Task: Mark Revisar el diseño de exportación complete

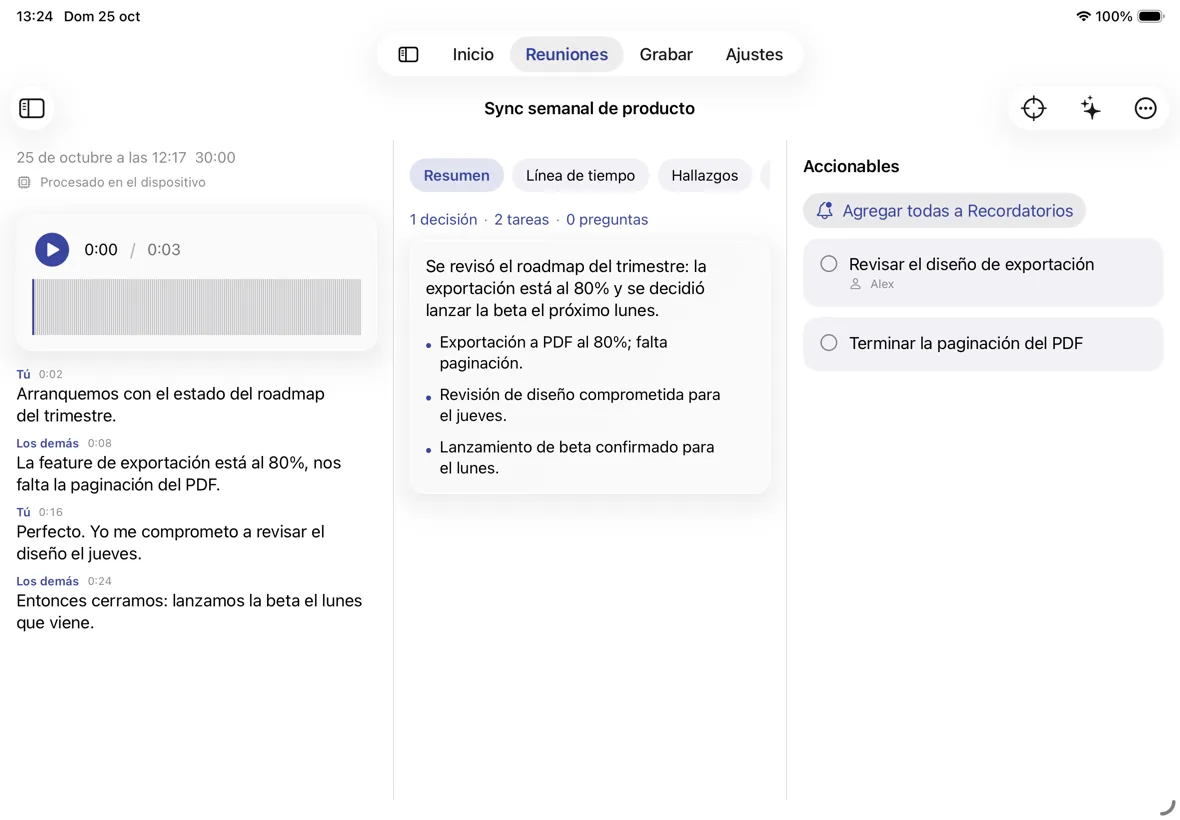Action: (829, 264)
